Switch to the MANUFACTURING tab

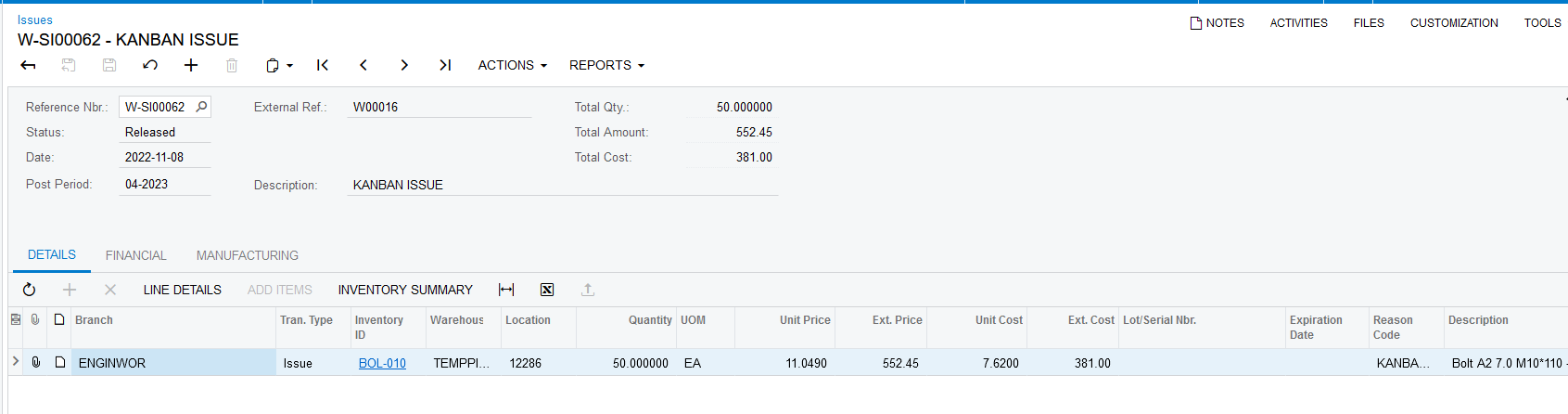(x=247, y=255)
